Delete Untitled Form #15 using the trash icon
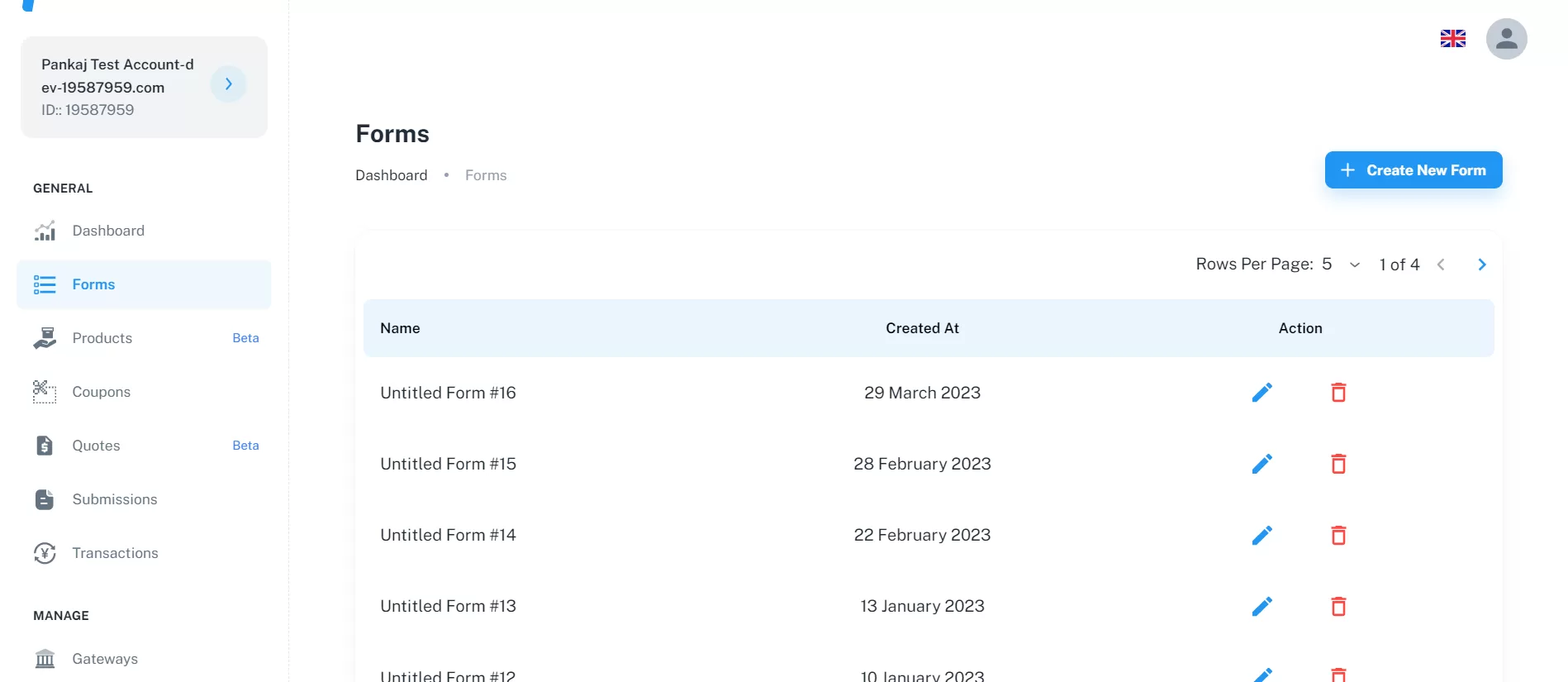 pyautogui.click(x=1338, y=464)
